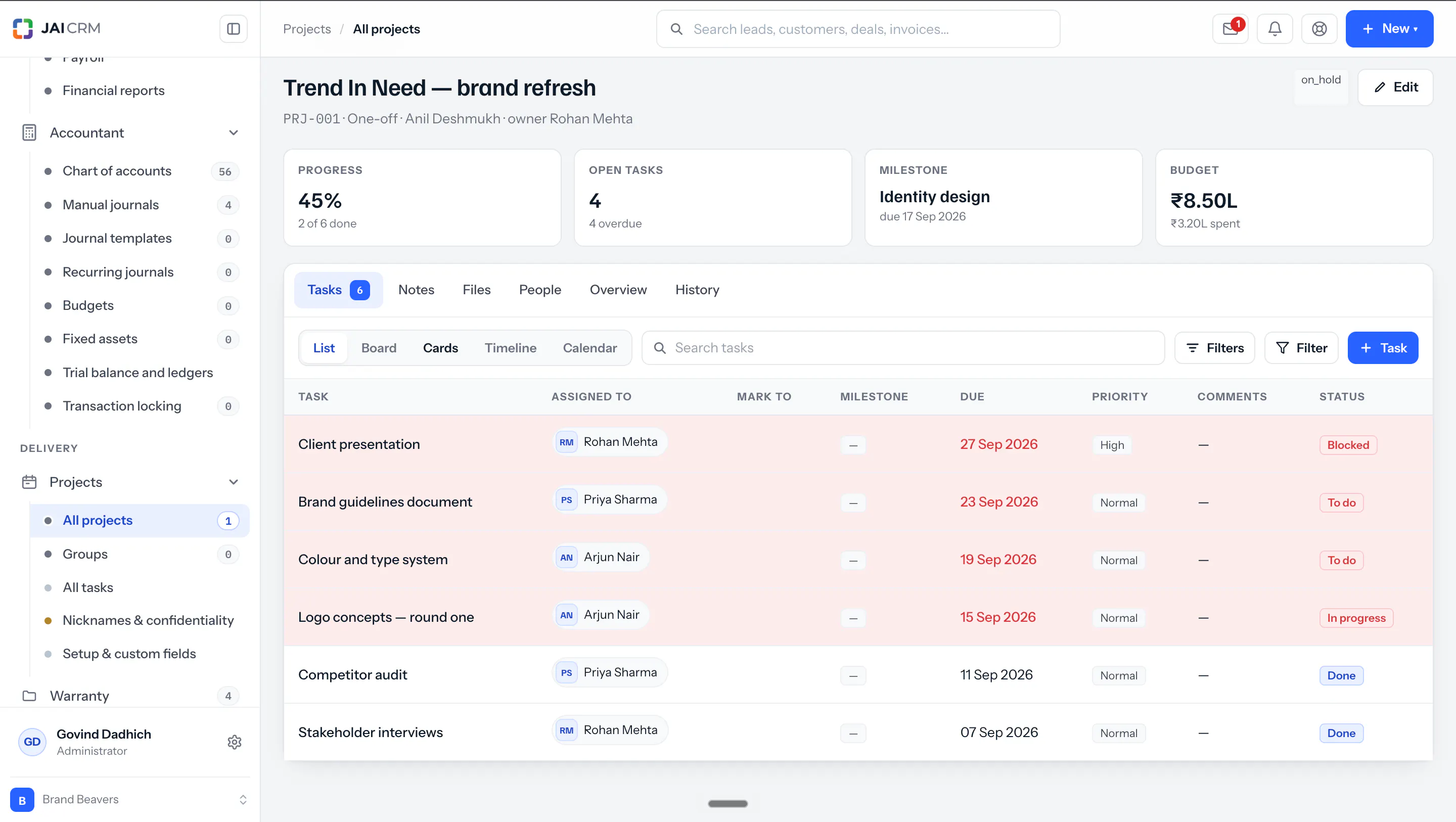Open the notifications bell
Viewport: 1456px width, 822px height.
coord(1274,29)
